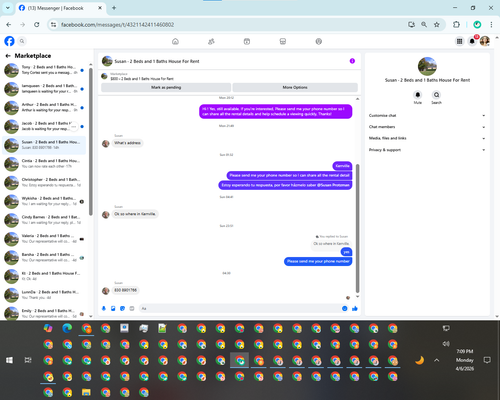Expand Chat members section
This screenshot has height=400, width=500.
(x=427, y=127)
